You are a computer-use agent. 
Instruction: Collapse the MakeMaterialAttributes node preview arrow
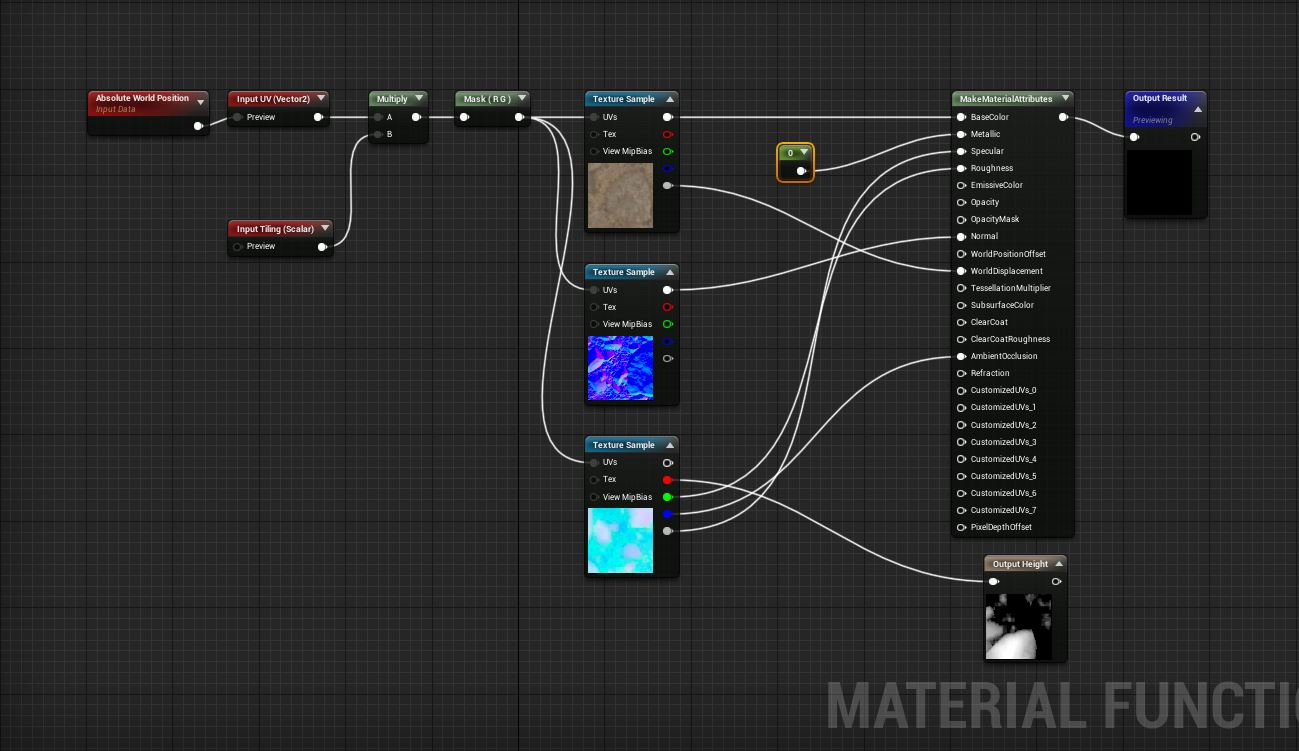coord(1065,99)
